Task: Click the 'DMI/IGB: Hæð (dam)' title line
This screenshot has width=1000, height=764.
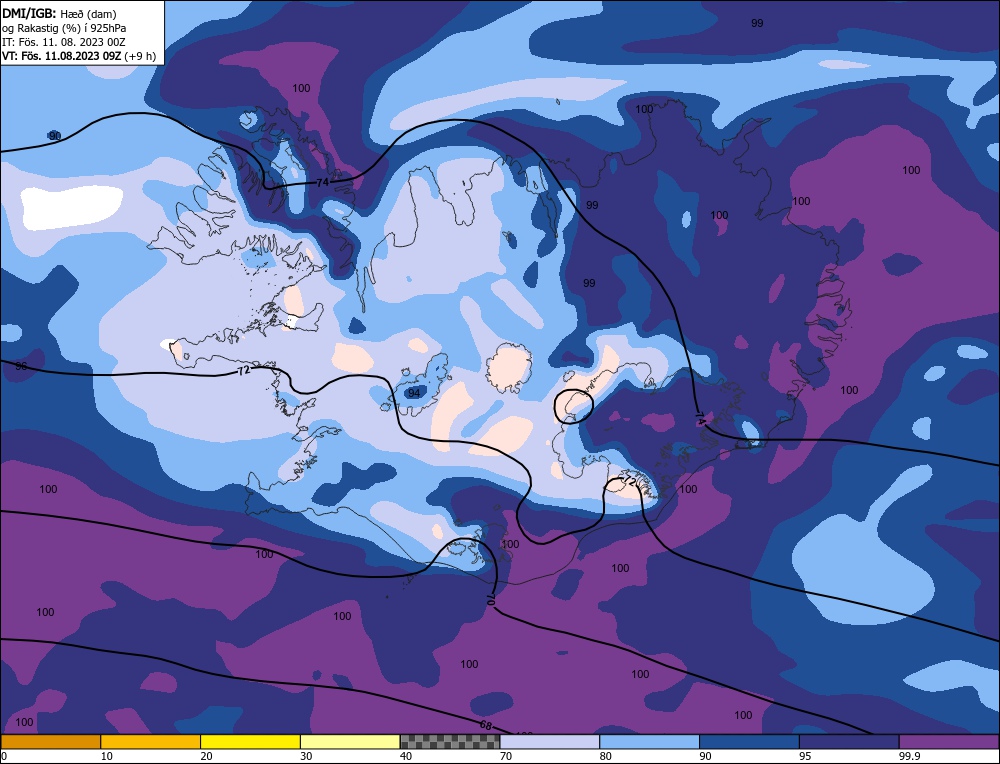Action: (x=59, y=14)
